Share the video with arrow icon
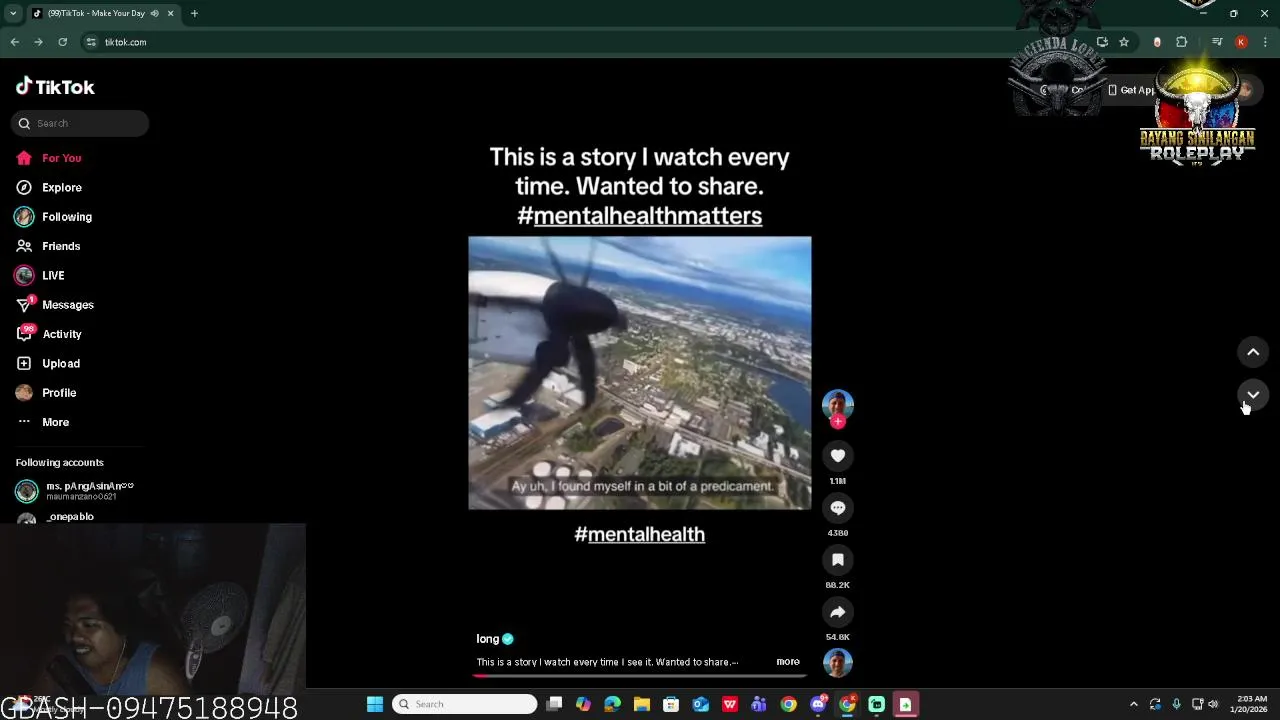Viewport: 1280px width, 720px height. point(838,612)
